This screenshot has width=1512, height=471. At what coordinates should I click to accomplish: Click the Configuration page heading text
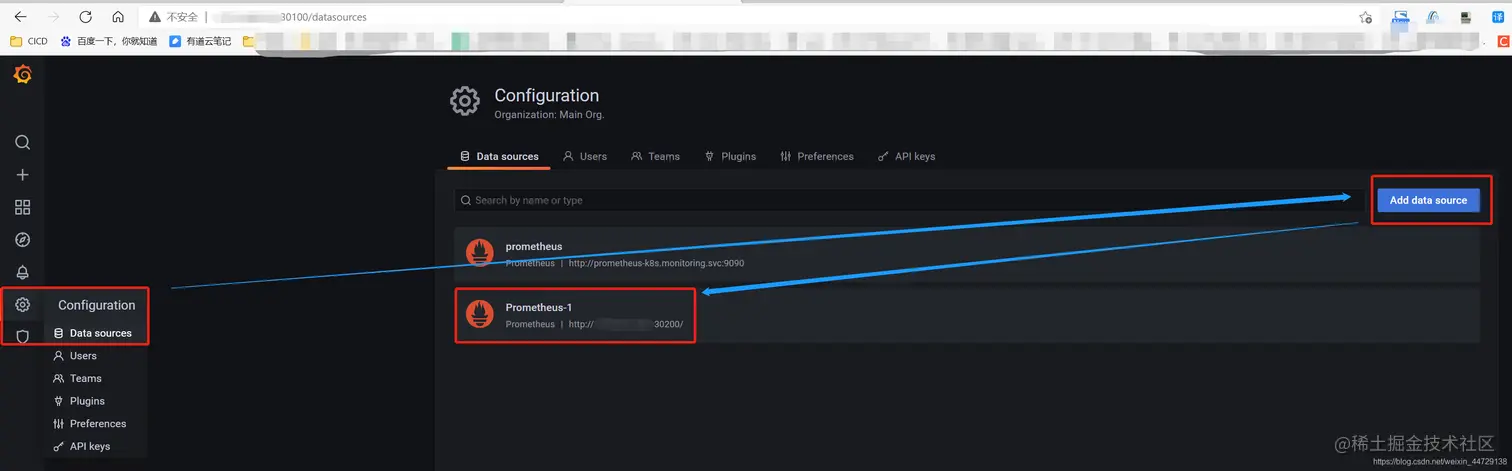[x=547, y=95]
